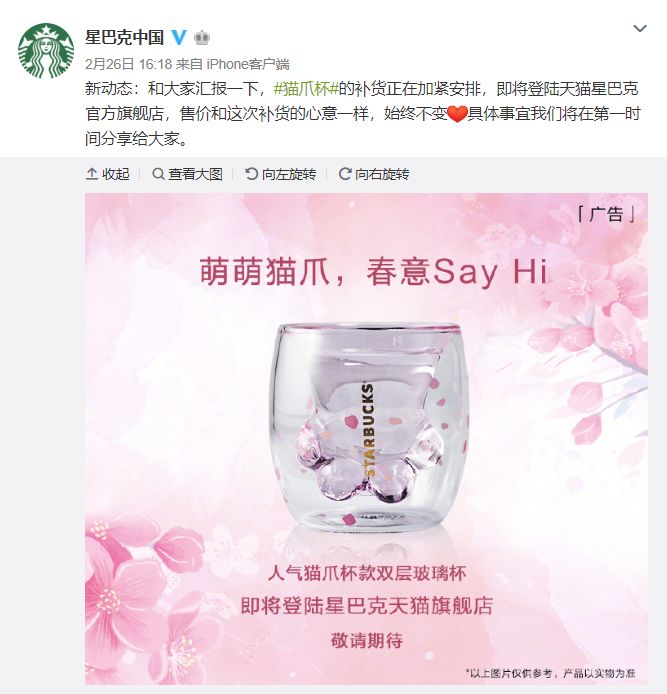Open the 2月26日 16:18 post timestamp
This screenshot has width=667, height=694.
pos(128,64)
